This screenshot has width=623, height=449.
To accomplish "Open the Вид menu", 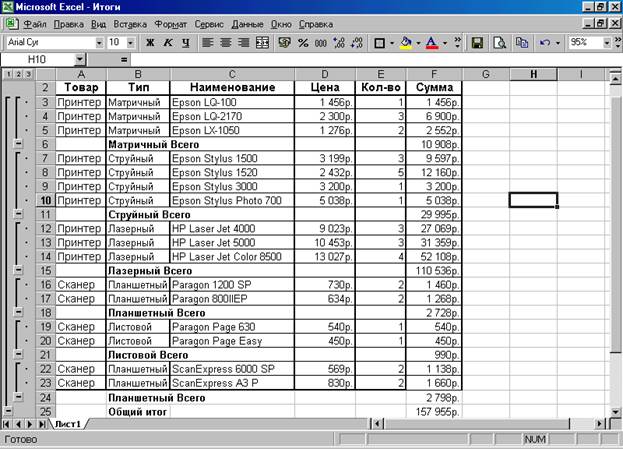I will click(99, 24).
